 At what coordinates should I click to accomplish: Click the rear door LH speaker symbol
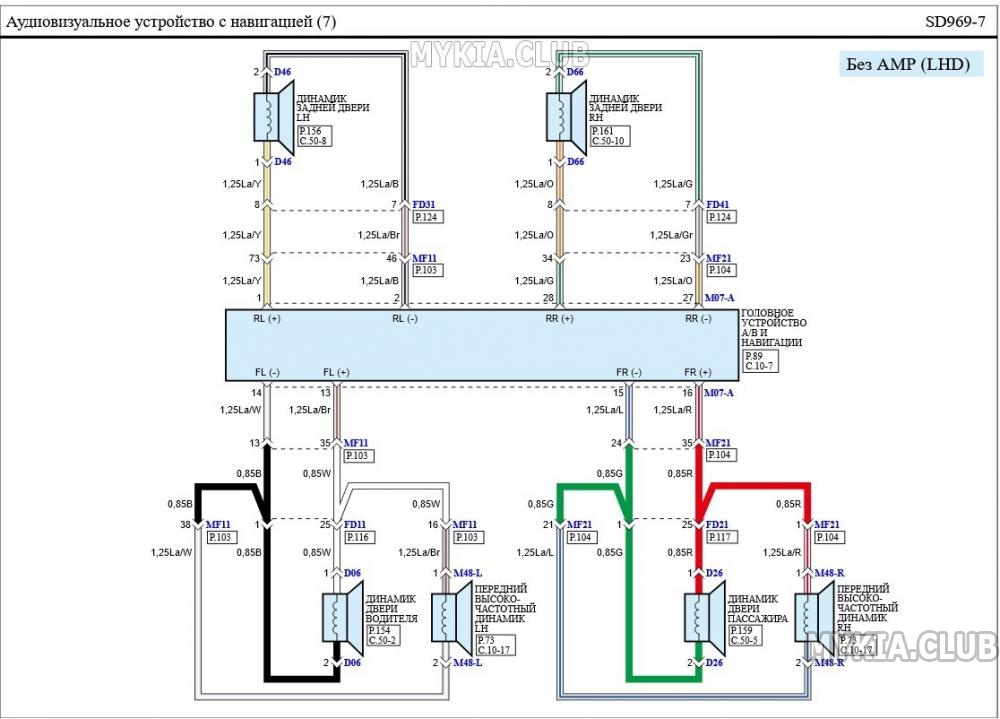273,117
